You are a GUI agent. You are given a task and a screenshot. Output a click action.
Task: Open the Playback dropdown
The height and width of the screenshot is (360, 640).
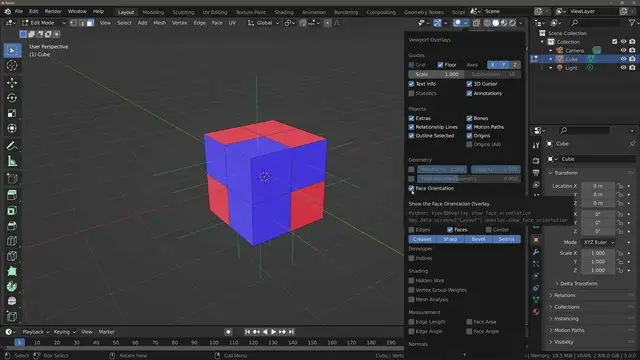point(35,332)
